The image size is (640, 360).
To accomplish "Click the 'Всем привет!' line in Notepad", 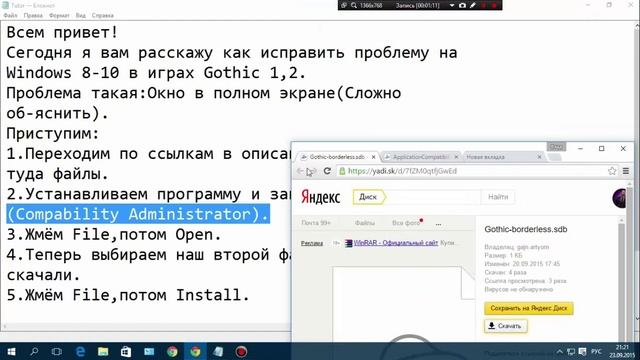I will (62, 32).
